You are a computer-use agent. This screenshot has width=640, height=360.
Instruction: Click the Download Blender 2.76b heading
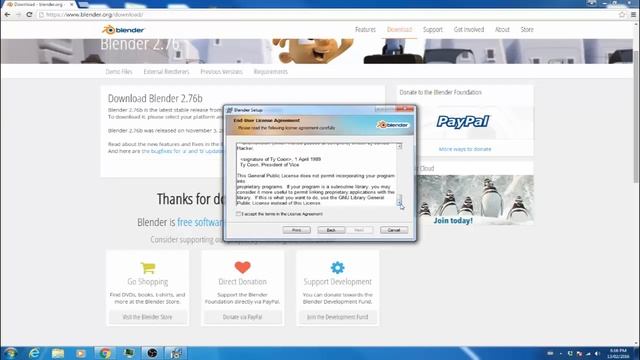pyautogui.click(x=155, y=98)
